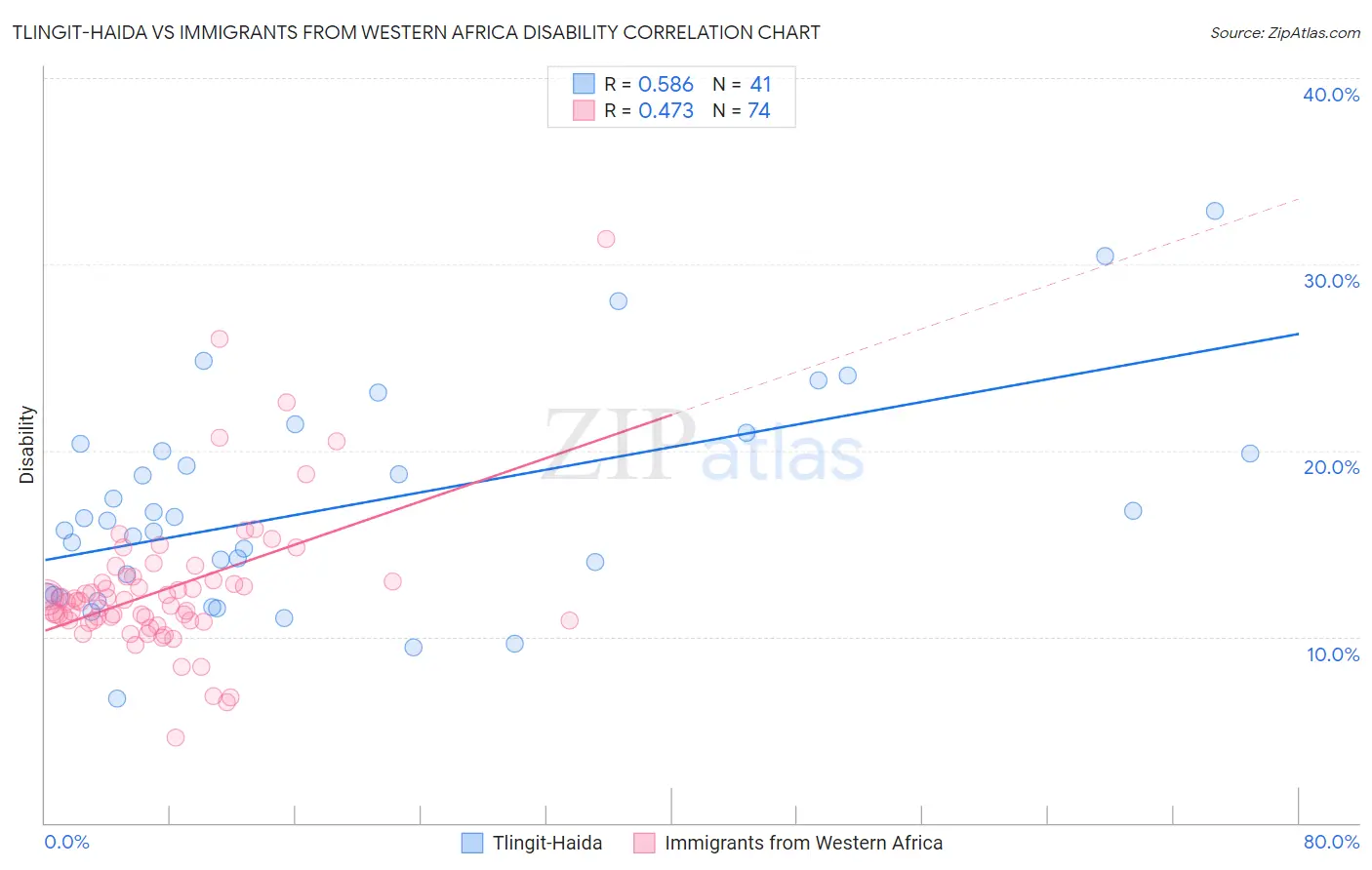The image size is (1372, 870).
Task: Click the 40.0% y-axis label
Action: point(1331,95)
